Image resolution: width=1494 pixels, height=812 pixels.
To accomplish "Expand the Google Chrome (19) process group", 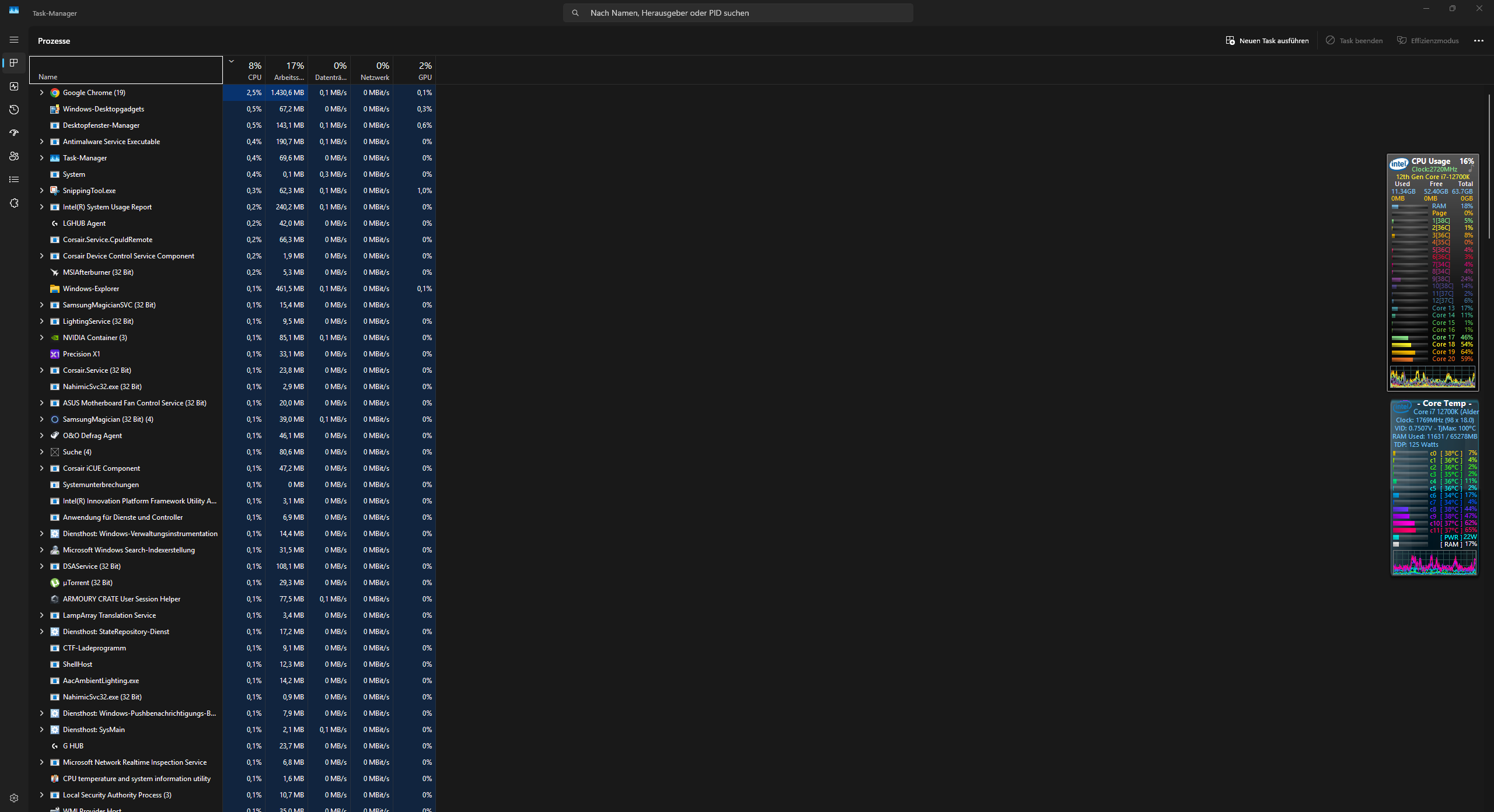I will pyautogui.click(x=41, y=92).
